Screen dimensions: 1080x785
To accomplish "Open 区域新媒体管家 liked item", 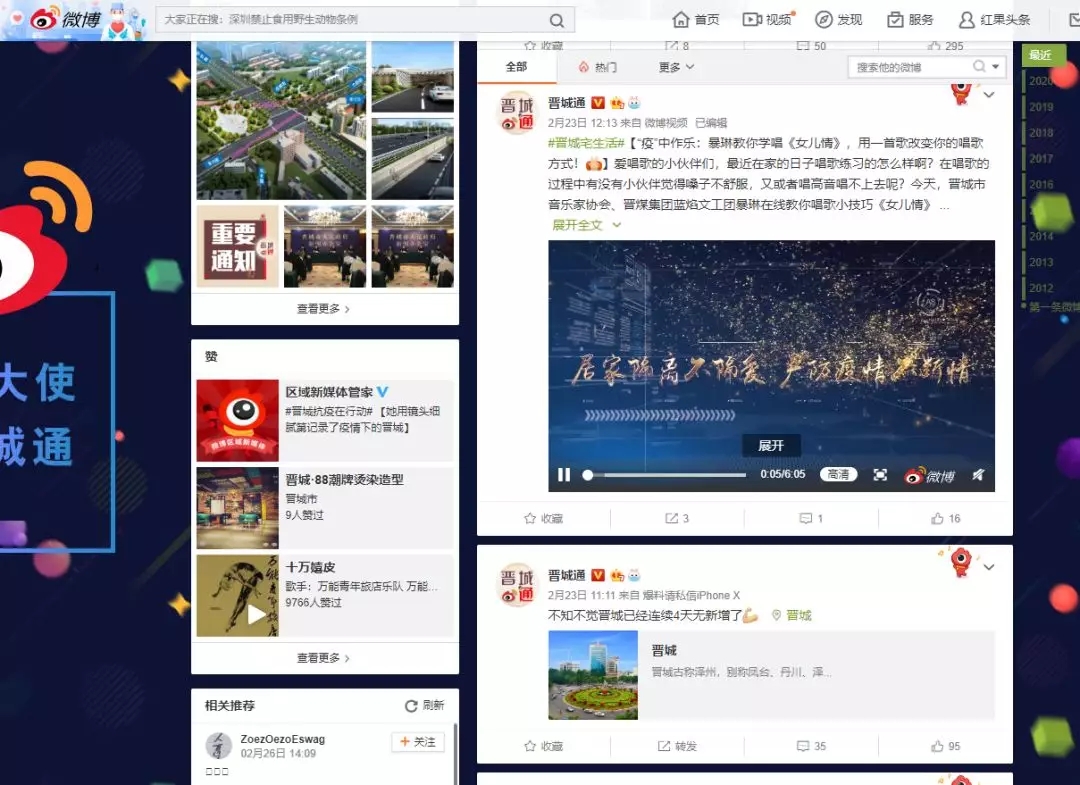I will tap(325, 420).
